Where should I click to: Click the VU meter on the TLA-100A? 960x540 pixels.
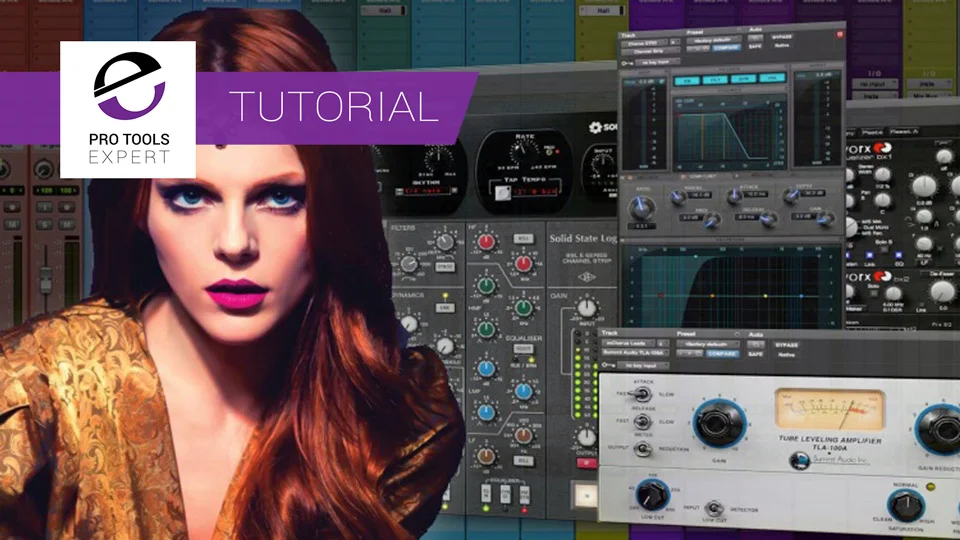click(830, 409)
